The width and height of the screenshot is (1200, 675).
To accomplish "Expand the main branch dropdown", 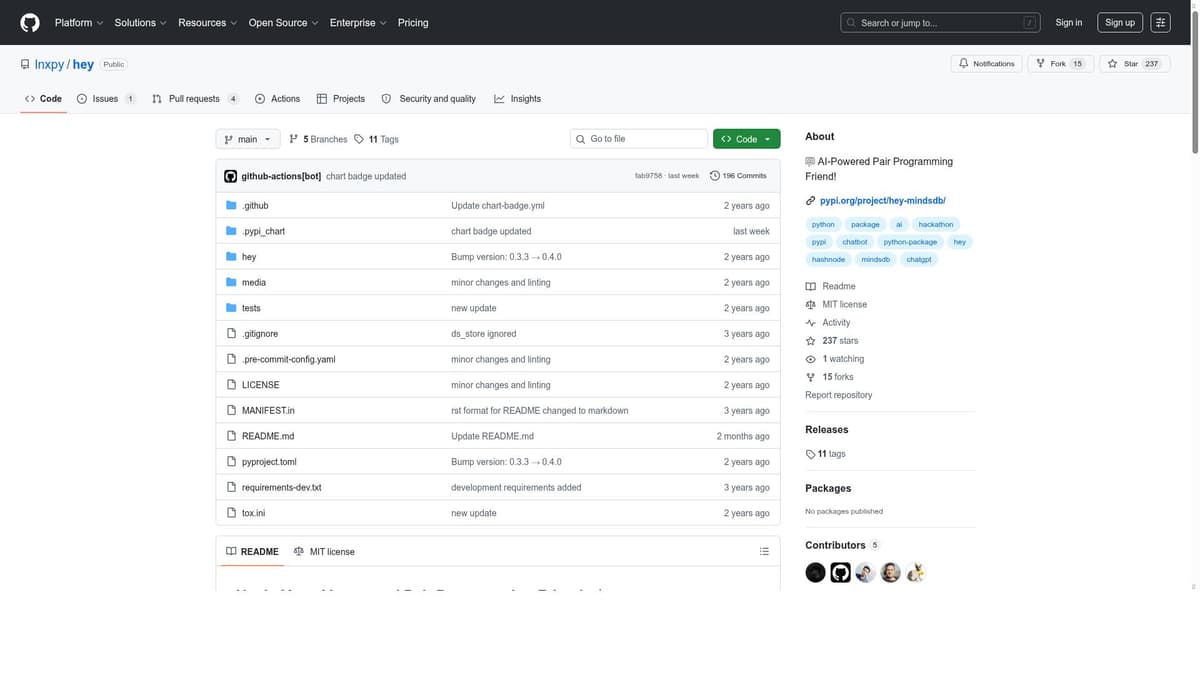I will tap(247, 139).
